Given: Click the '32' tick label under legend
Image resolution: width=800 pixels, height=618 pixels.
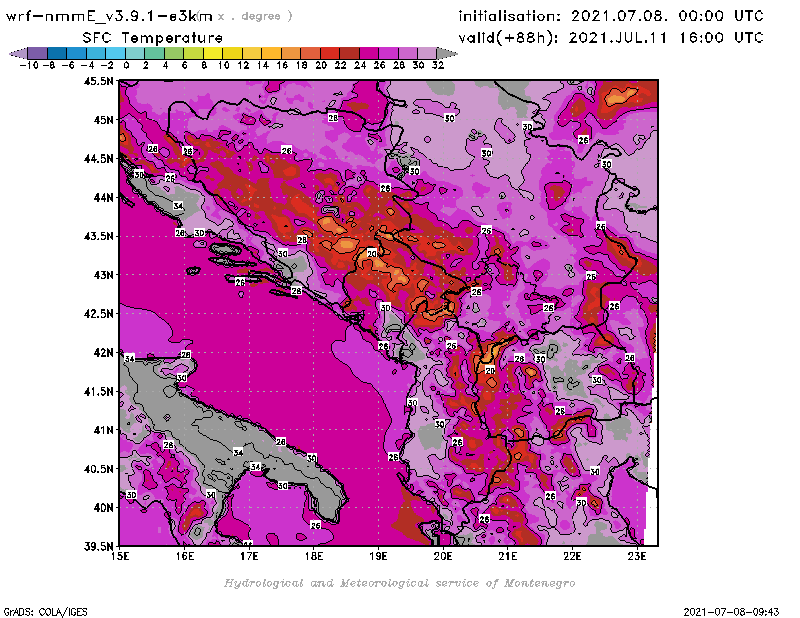Looking at the screenshot, I should [x=438, y=66].
